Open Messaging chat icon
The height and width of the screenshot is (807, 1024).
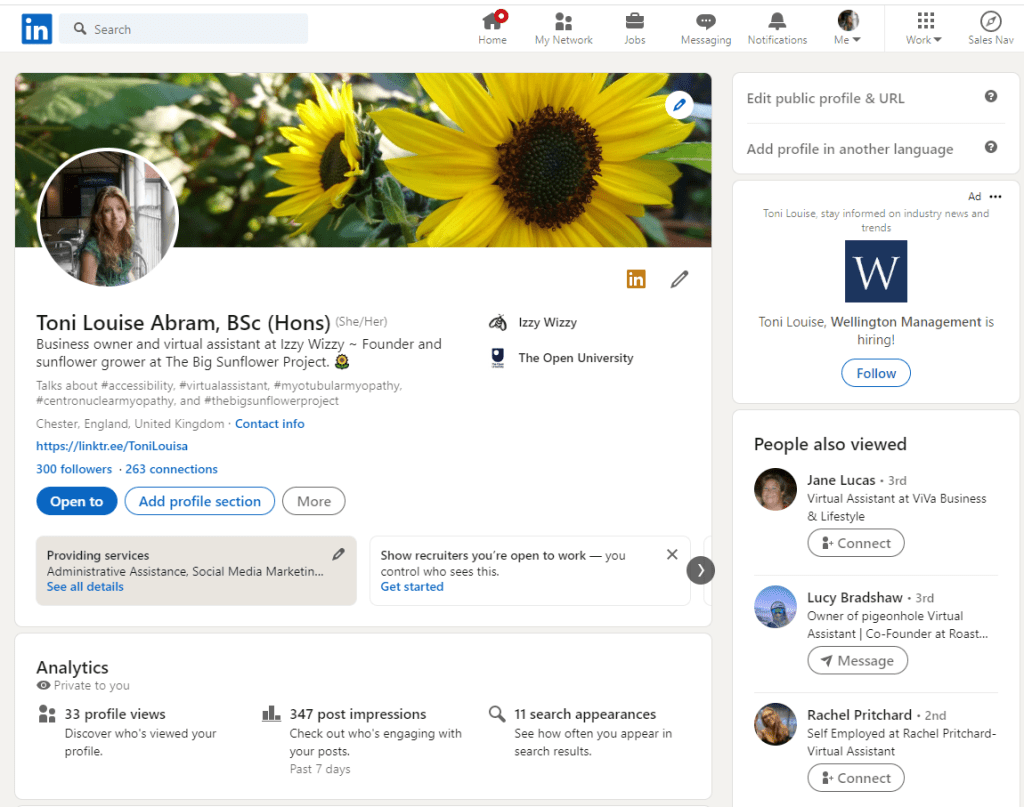click(706, 21)
